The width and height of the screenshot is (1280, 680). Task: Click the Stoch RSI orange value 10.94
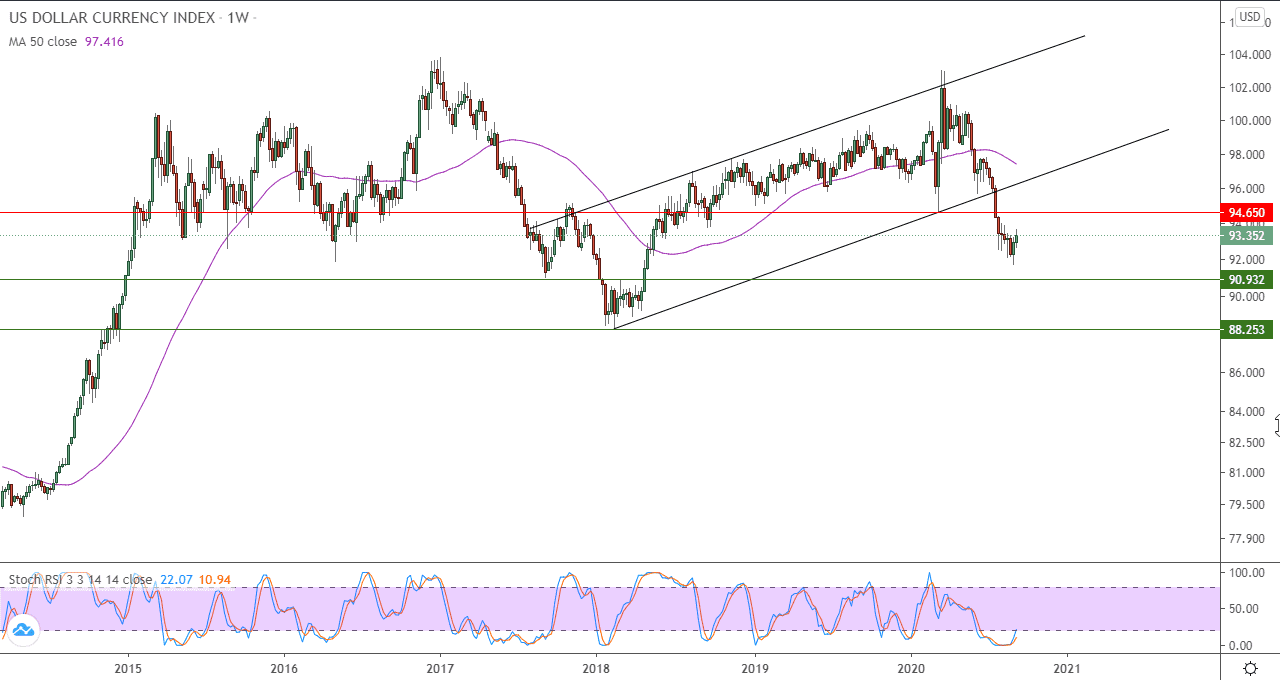coord(214,580)
